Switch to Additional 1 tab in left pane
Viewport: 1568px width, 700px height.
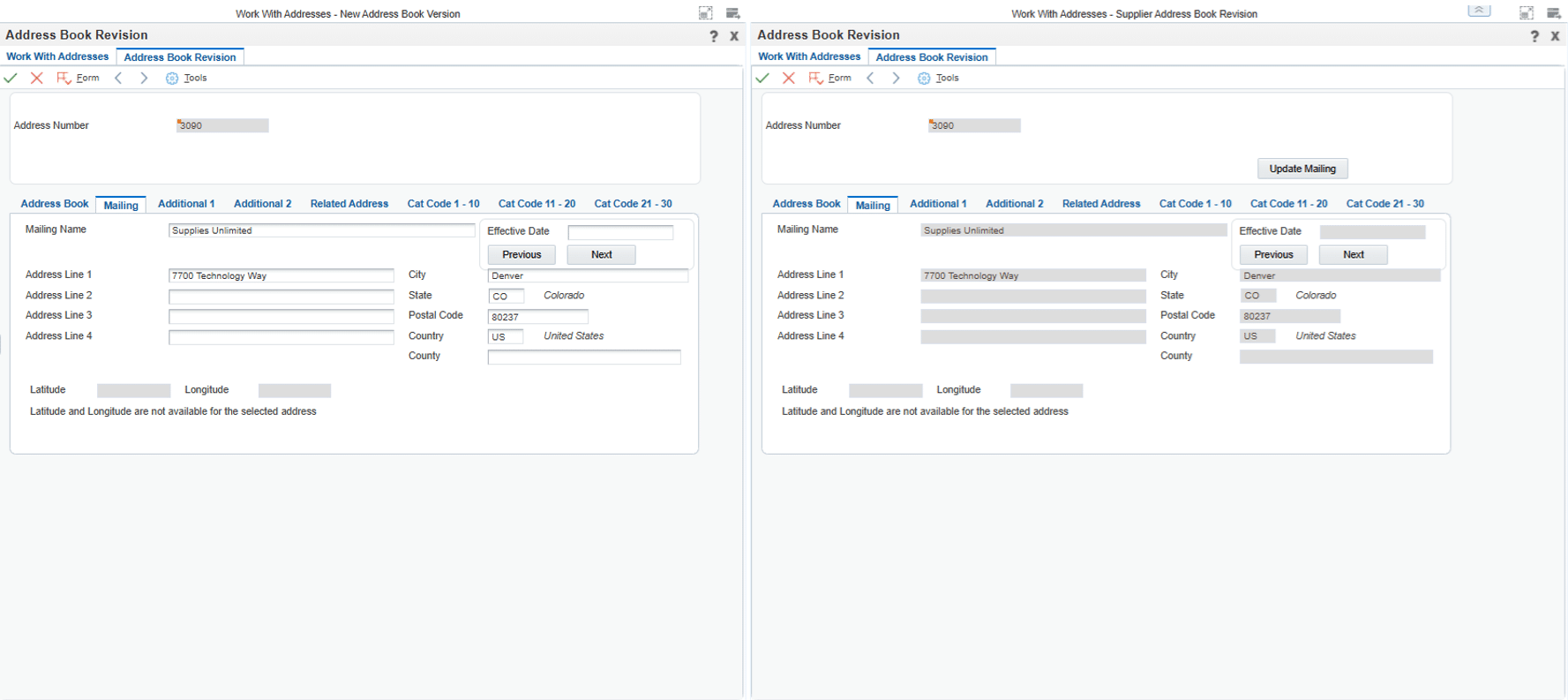[186, 204]
